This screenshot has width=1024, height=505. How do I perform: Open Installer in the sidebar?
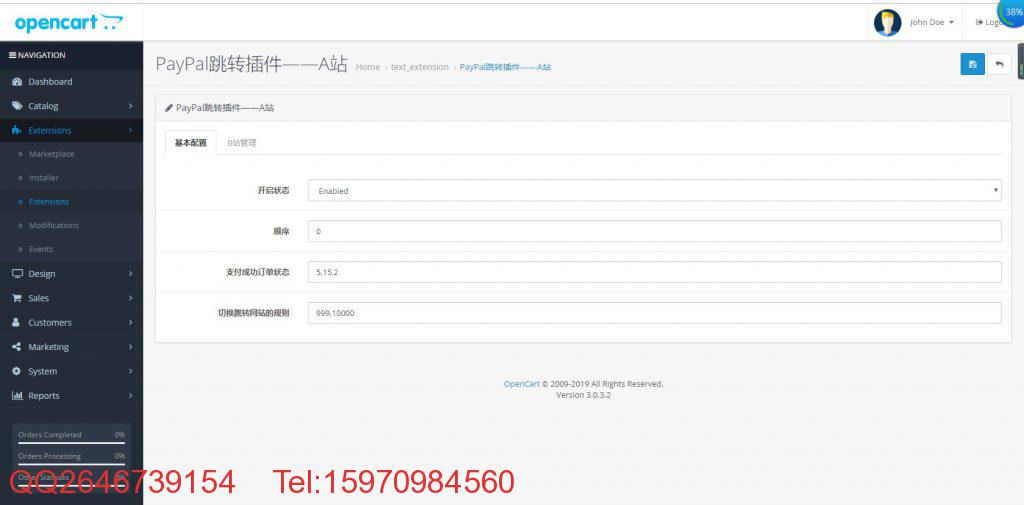pyautogui.click(x=44, y=178)
